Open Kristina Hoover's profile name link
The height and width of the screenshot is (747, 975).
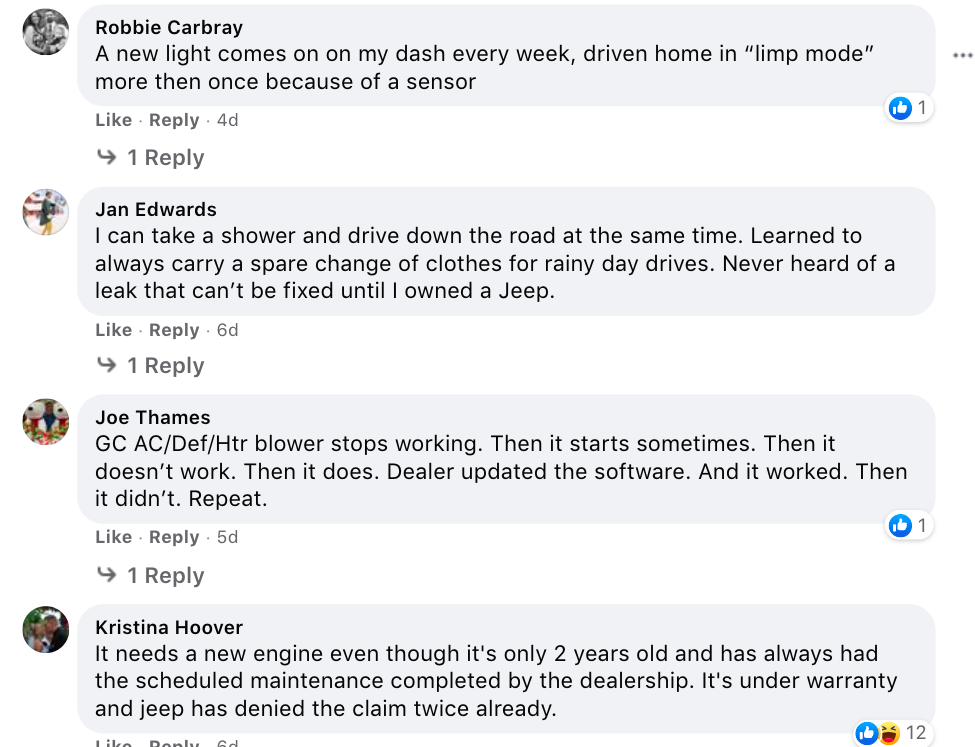pyautogui.click(x=169, y=627)
